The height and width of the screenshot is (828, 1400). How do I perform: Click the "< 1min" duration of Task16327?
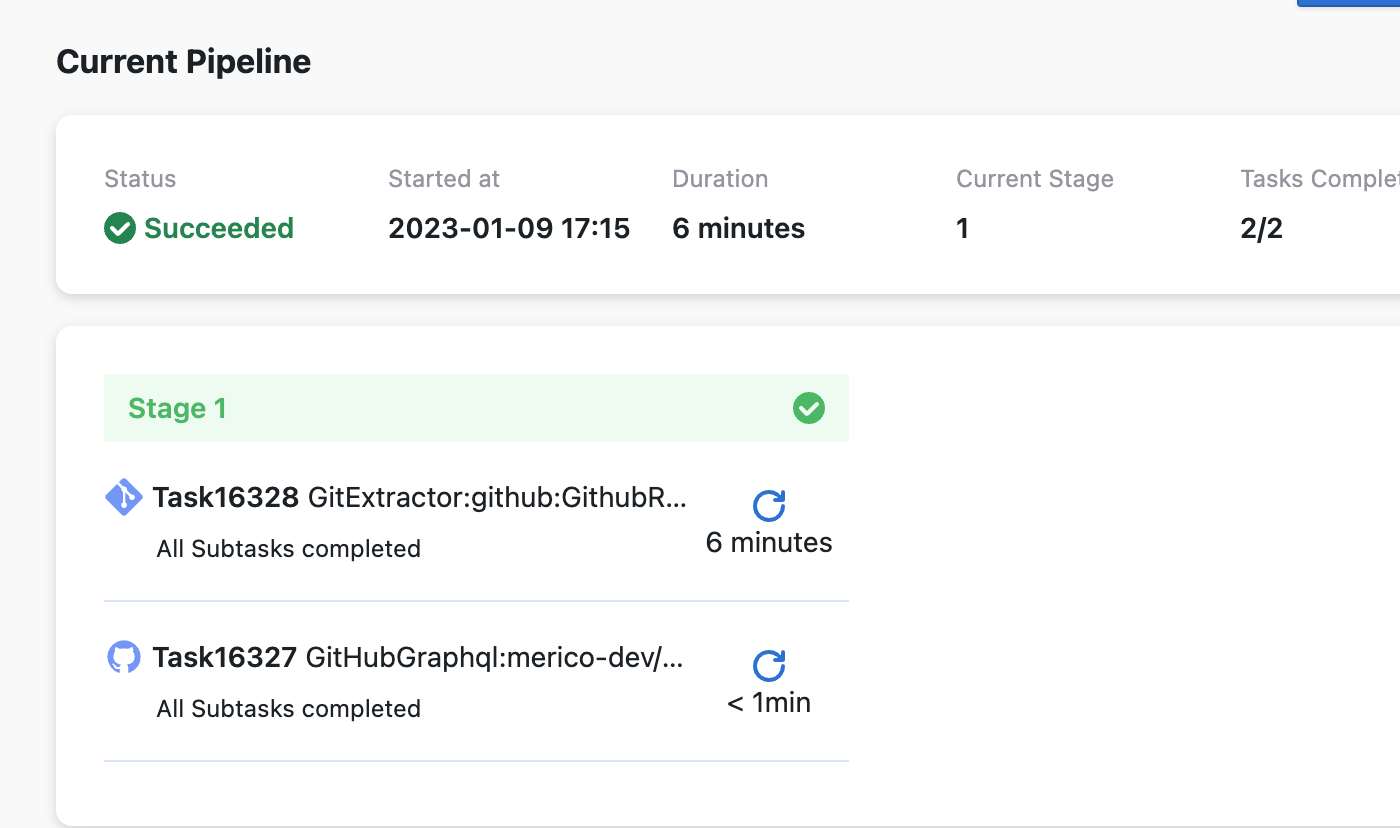pyautogui.click(x=768, y=703)
